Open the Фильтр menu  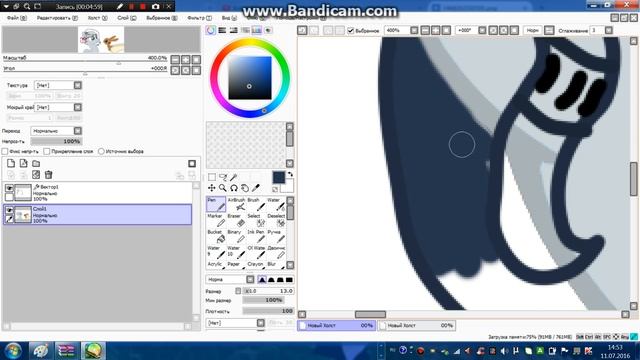pyautogui.click(x=200, y=18)
